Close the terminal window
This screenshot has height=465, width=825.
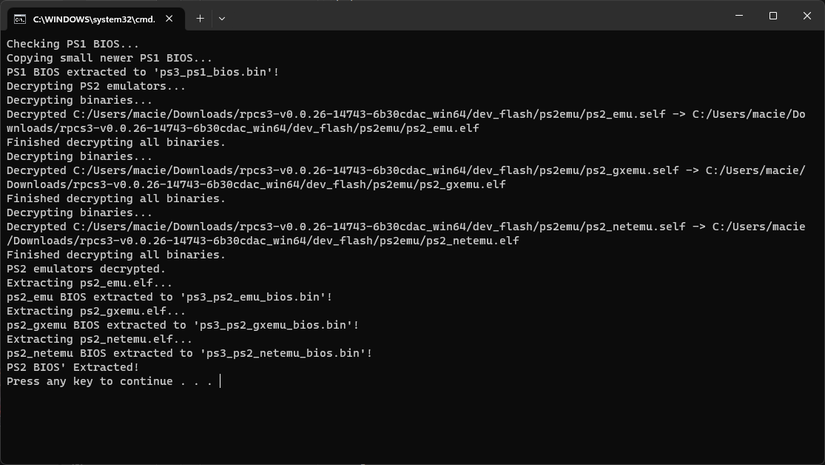(807, 16)
